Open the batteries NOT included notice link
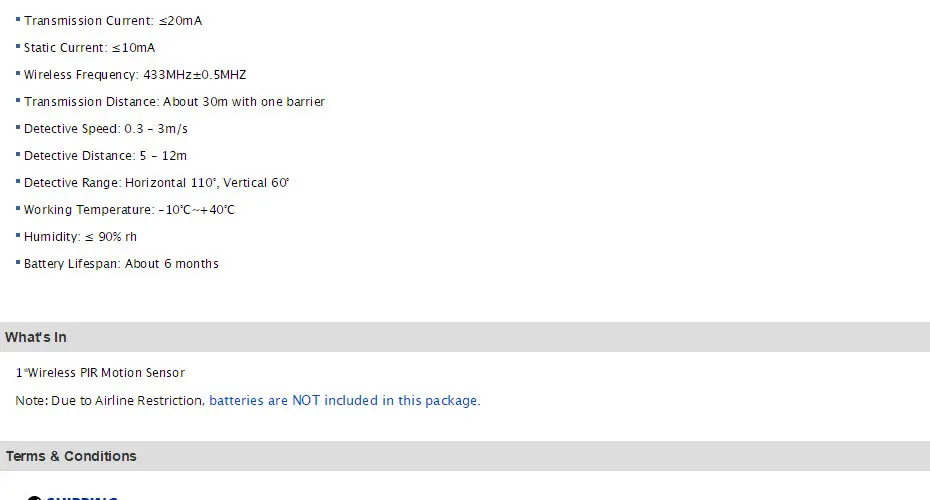This screenshot has height=500, width=930. (x=344, y=401)
